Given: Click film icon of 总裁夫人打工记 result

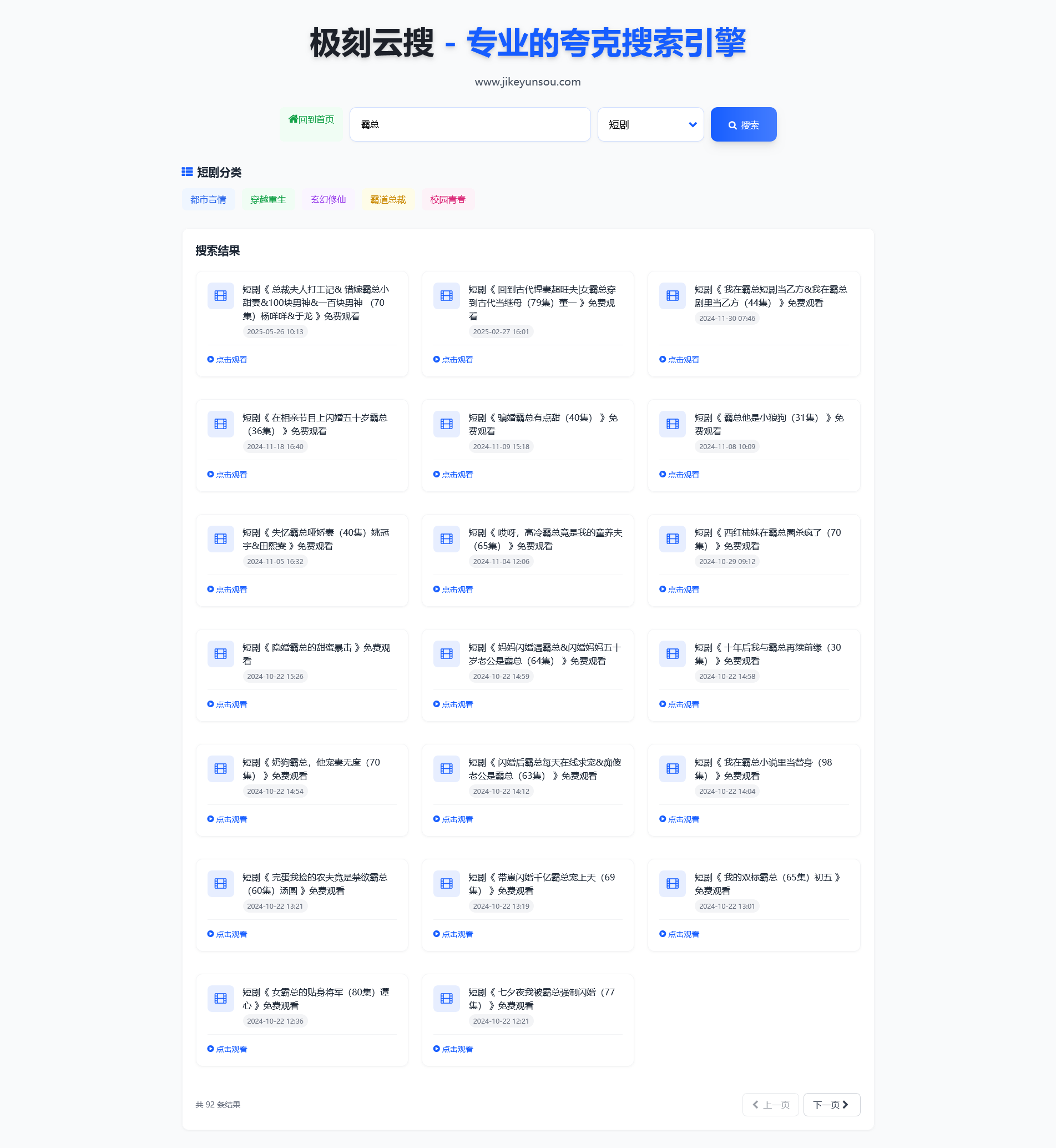Looking at the screenshot, I should pos(220,295).
